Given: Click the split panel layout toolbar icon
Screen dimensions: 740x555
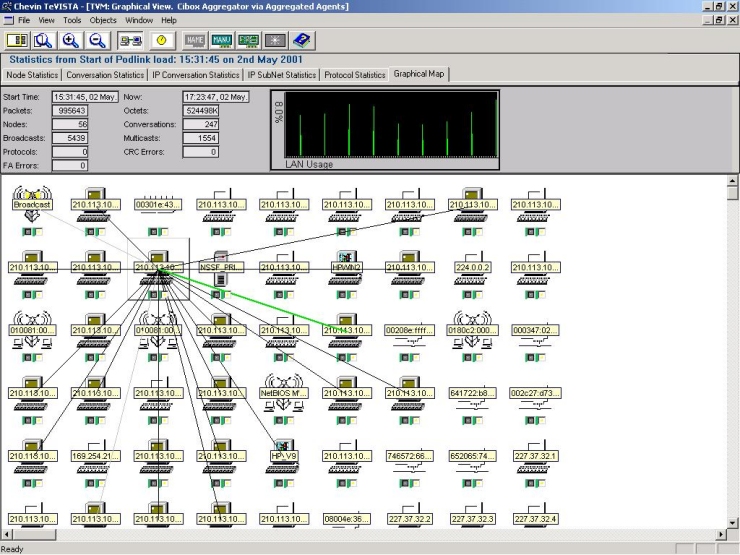Looking at the screenshot, I should pyautogui.click(x=17, y=41).
